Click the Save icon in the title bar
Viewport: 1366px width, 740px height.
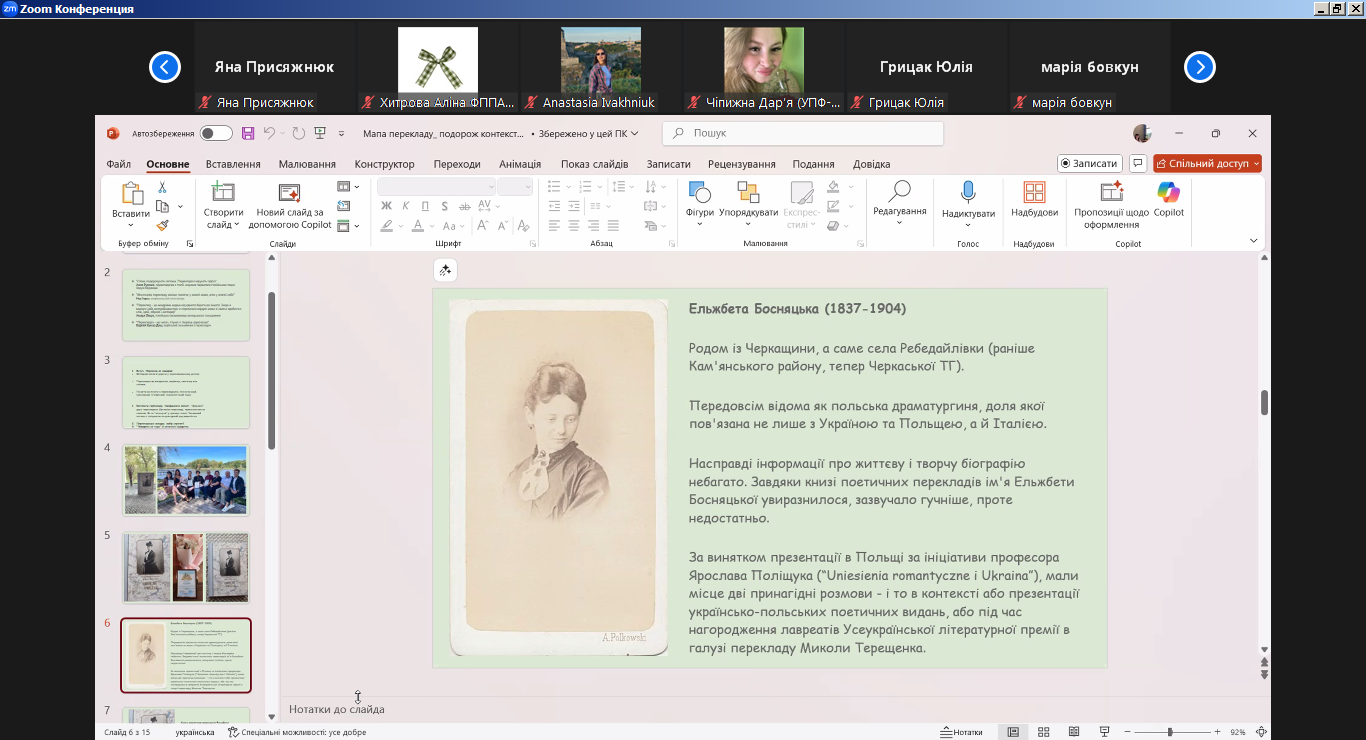248,133
